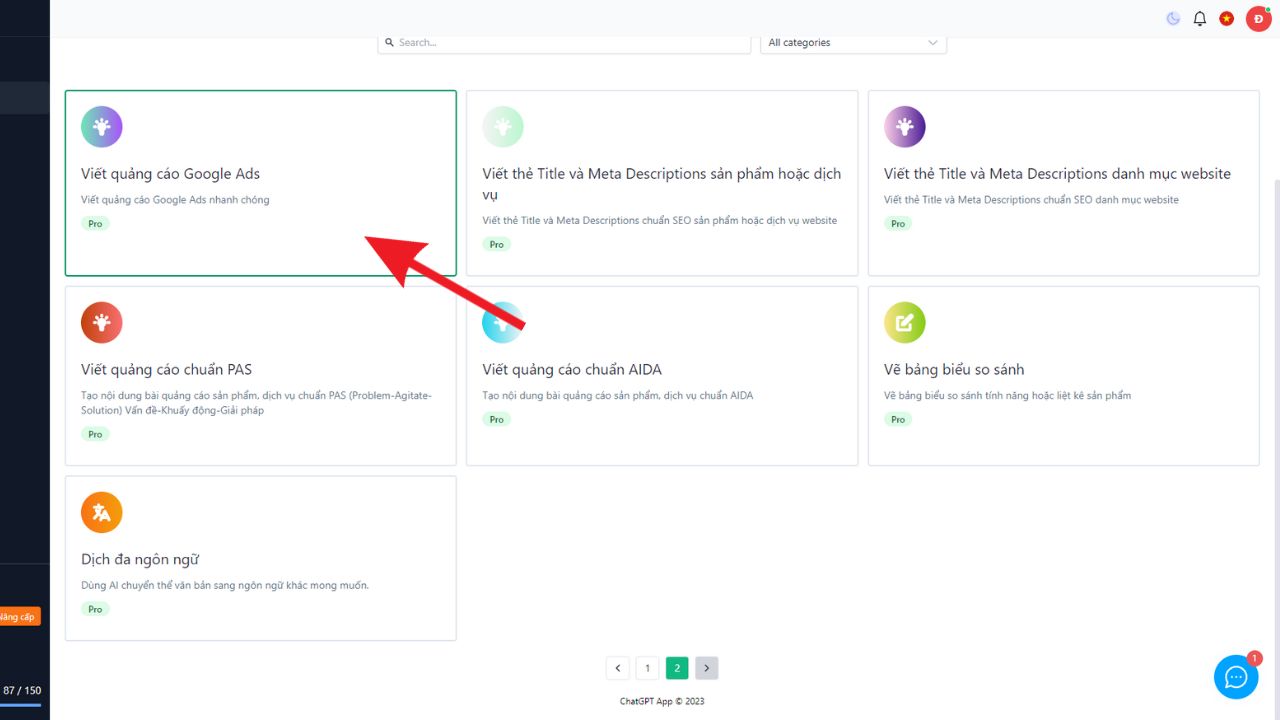The width and height of the screenshot is (1280, 720).
Task: Toggle dark mode moon icon
Action: [1173, 19]
